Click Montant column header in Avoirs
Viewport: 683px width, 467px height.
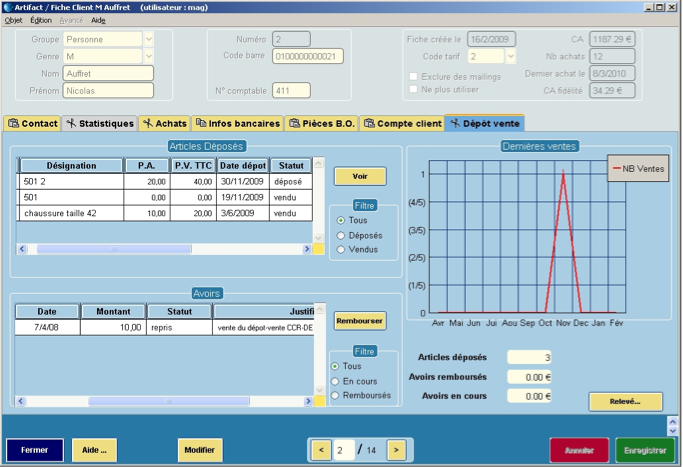[113, 311]
